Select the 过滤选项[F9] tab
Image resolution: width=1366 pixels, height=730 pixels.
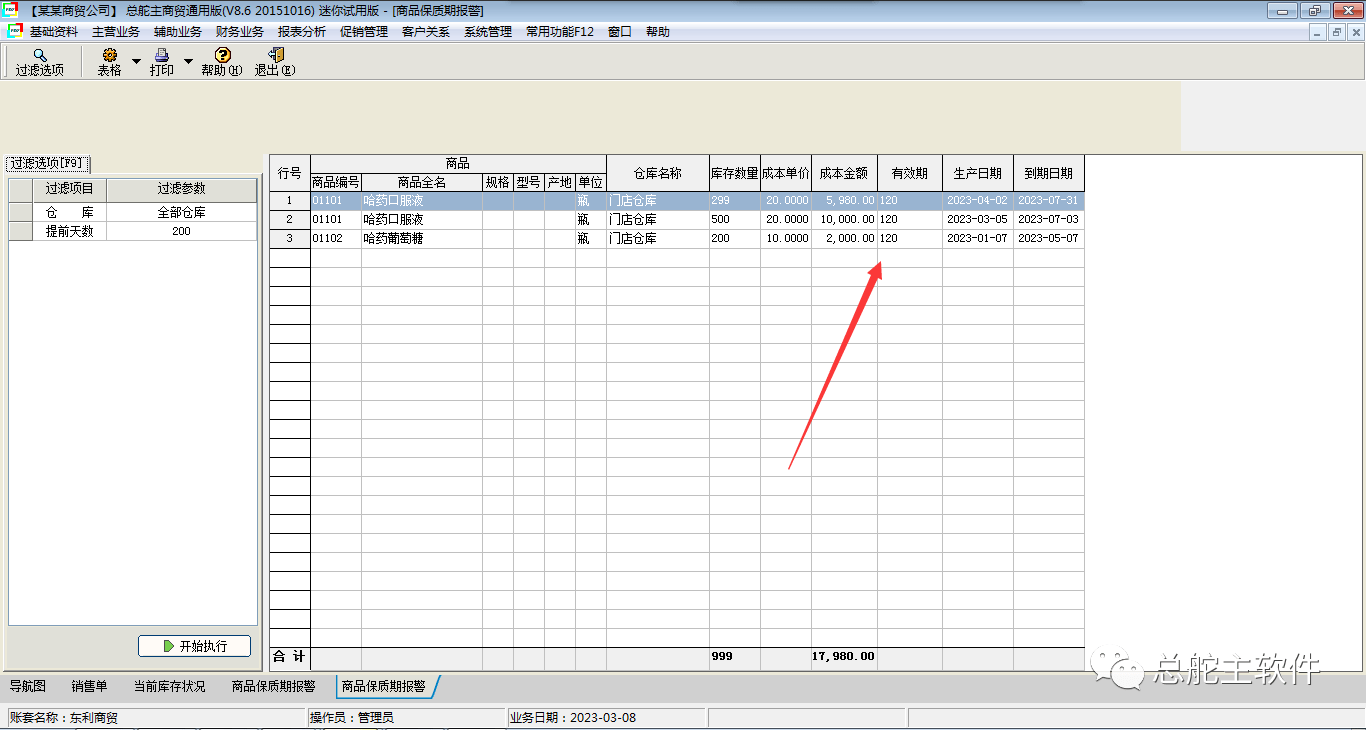click(x=47, y=163)
